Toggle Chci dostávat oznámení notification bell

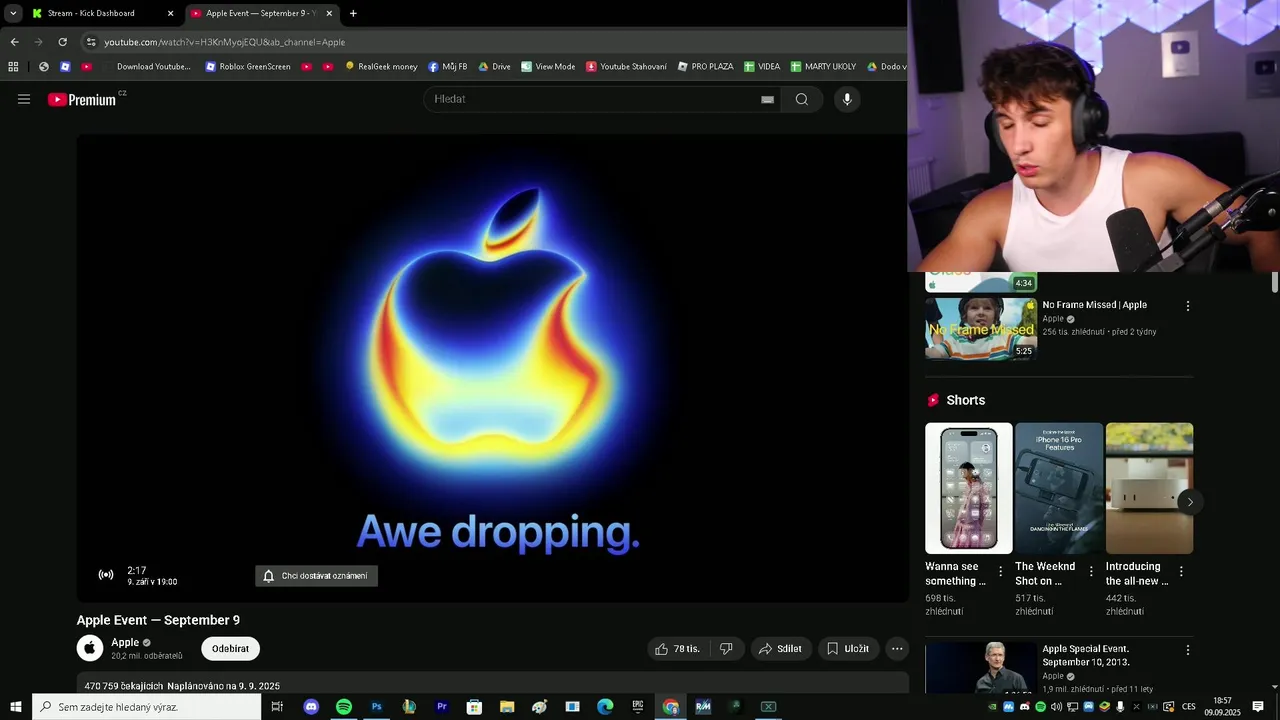click(x=316, y=576)
